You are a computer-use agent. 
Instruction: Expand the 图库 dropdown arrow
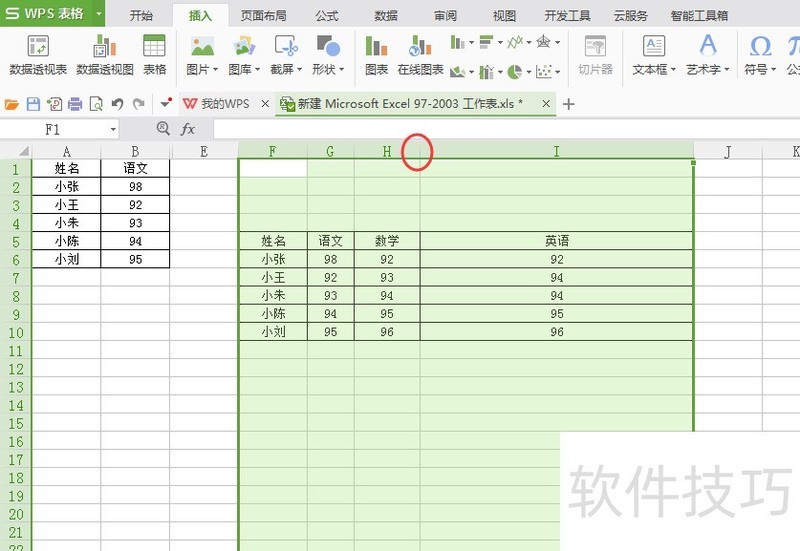coord(258,69)
